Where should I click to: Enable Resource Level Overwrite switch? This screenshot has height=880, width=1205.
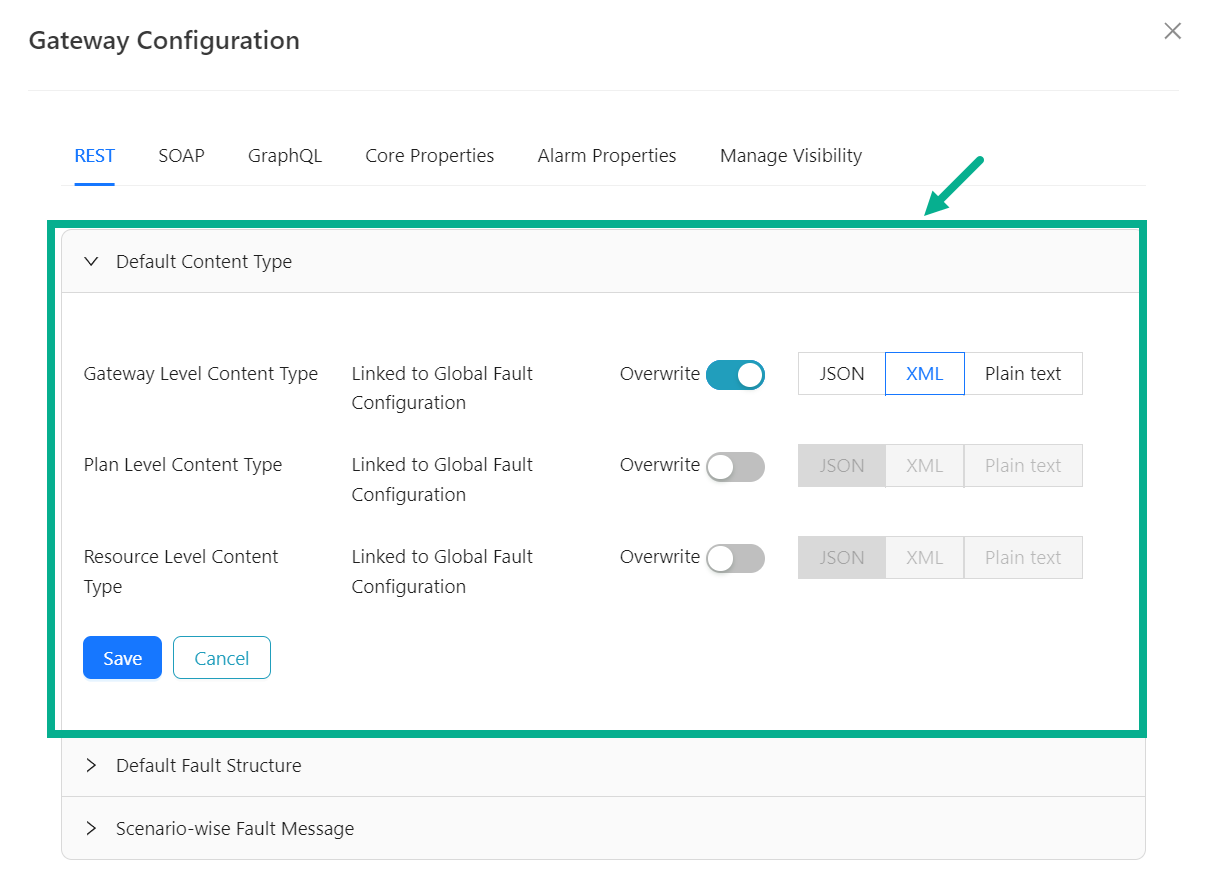coord(735,558)
